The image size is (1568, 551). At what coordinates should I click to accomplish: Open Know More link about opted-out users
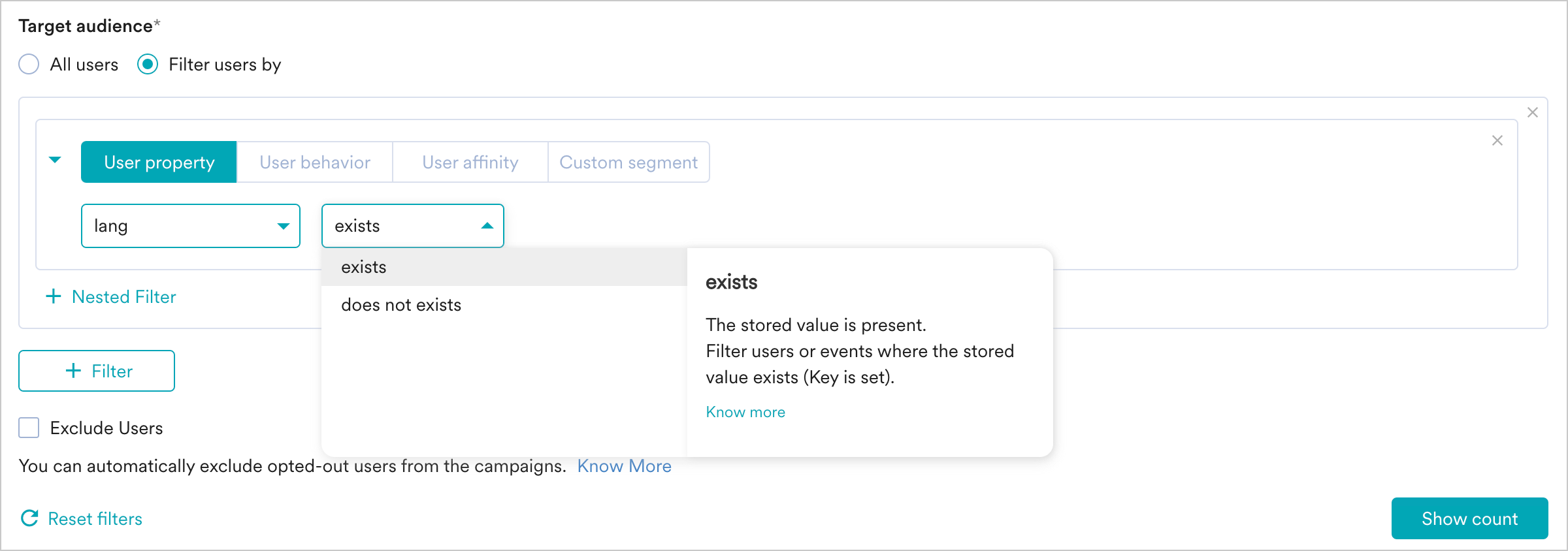(x=624, y=466)
